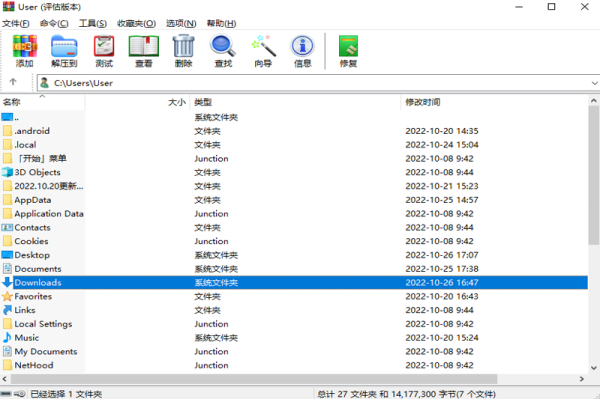This screenshot has width=600, height=399.
Task: Click the horizontal scrollbar left arrow
Action: tap(5, 379)
